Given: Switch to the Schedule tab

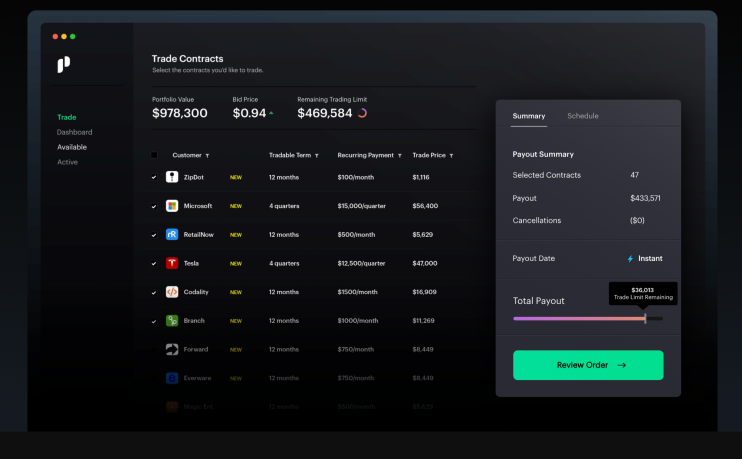Looking at the screenshot, I should (582, 116).
